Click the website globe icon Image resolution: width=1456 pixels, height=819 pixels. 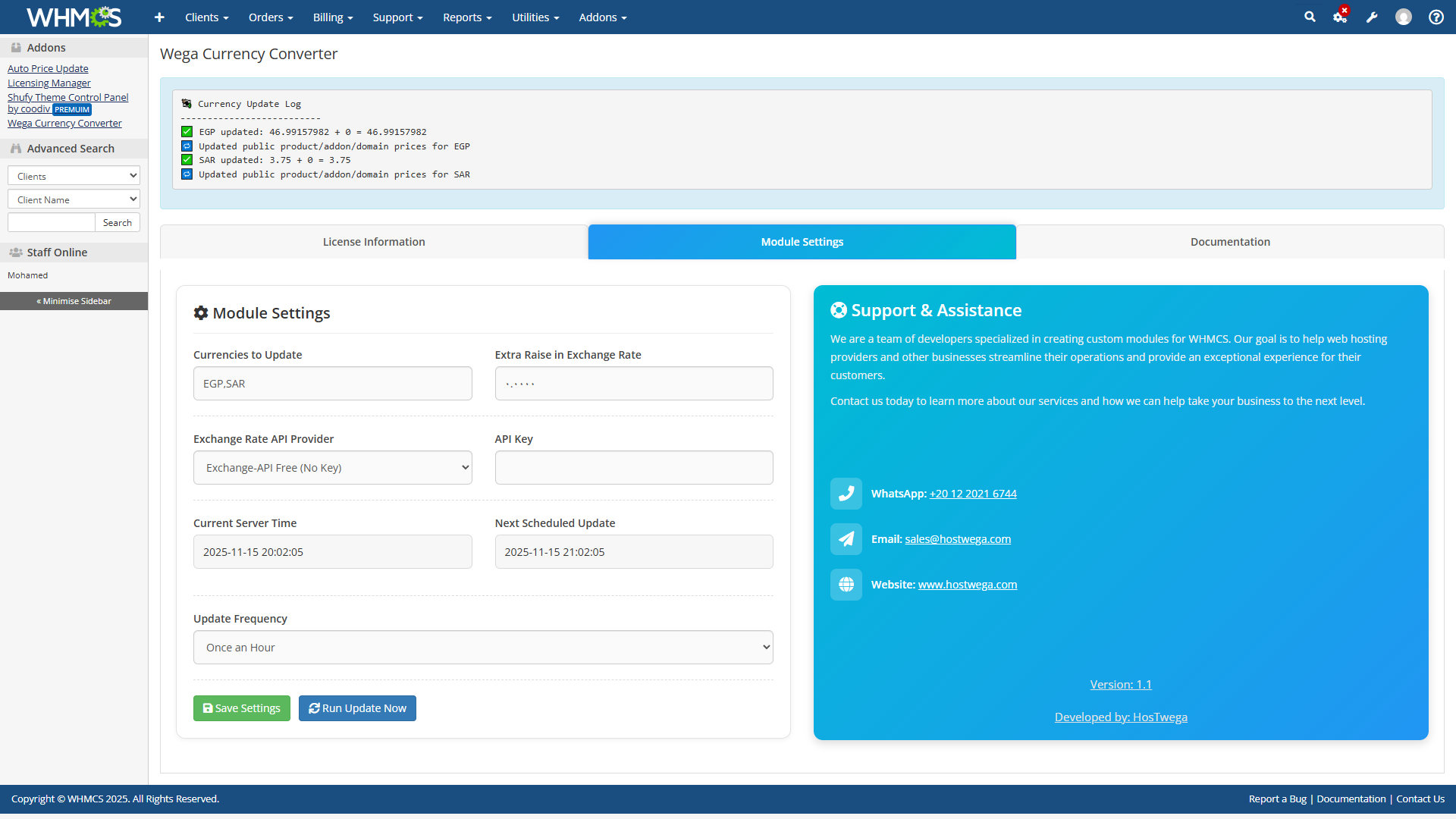coord(846,585)
